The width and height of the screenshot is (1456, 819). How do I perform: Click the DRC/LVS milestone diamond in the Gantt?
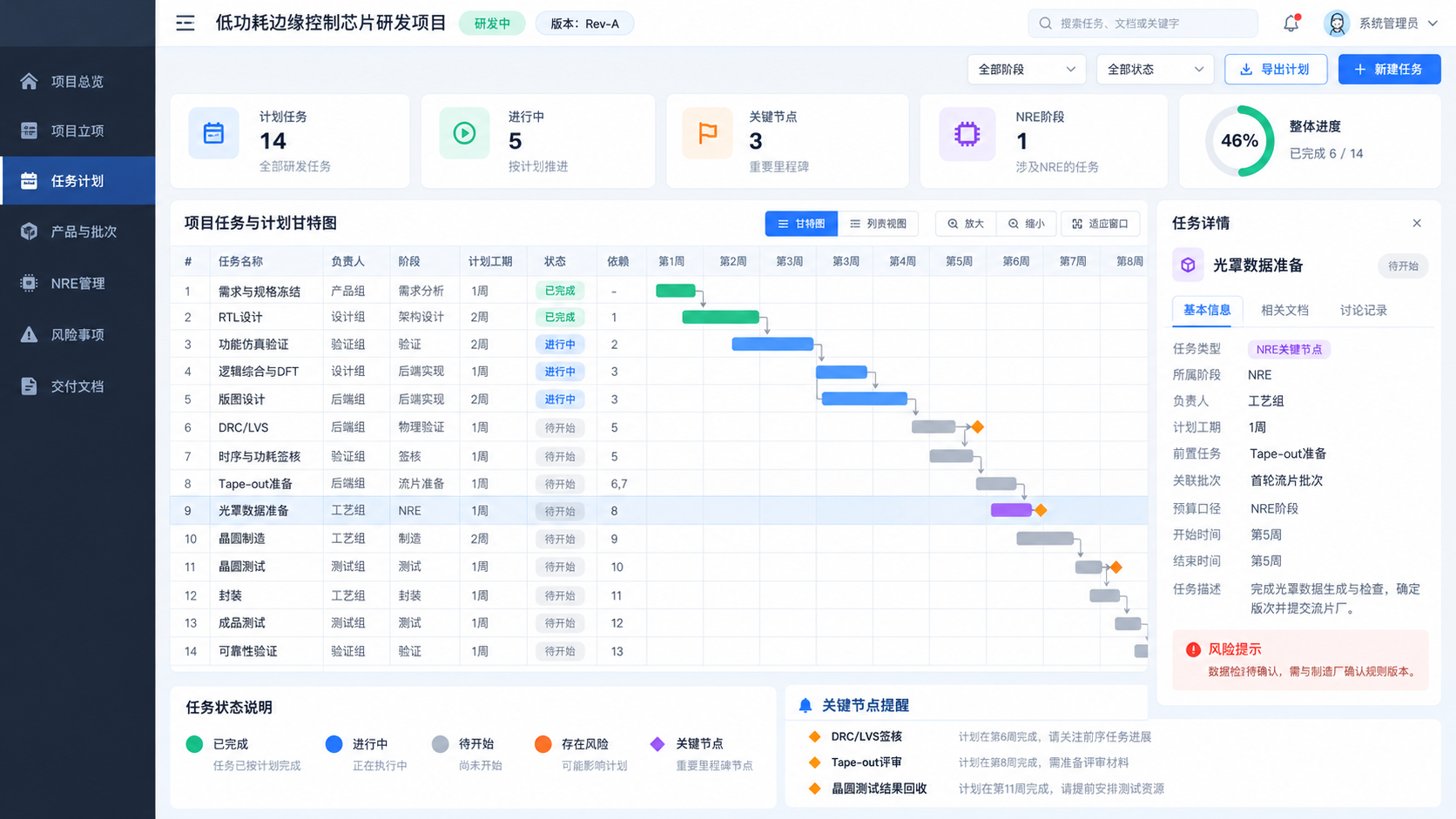click(978, 427)
